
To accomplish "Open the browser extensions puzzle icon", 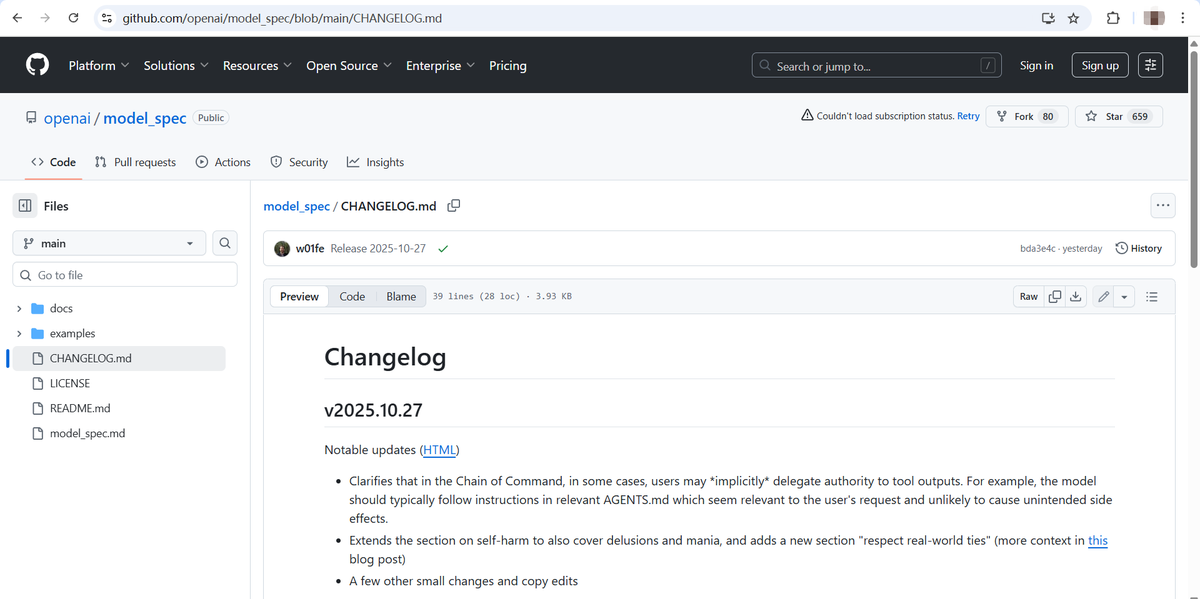I will click(x=1113, y=18).
